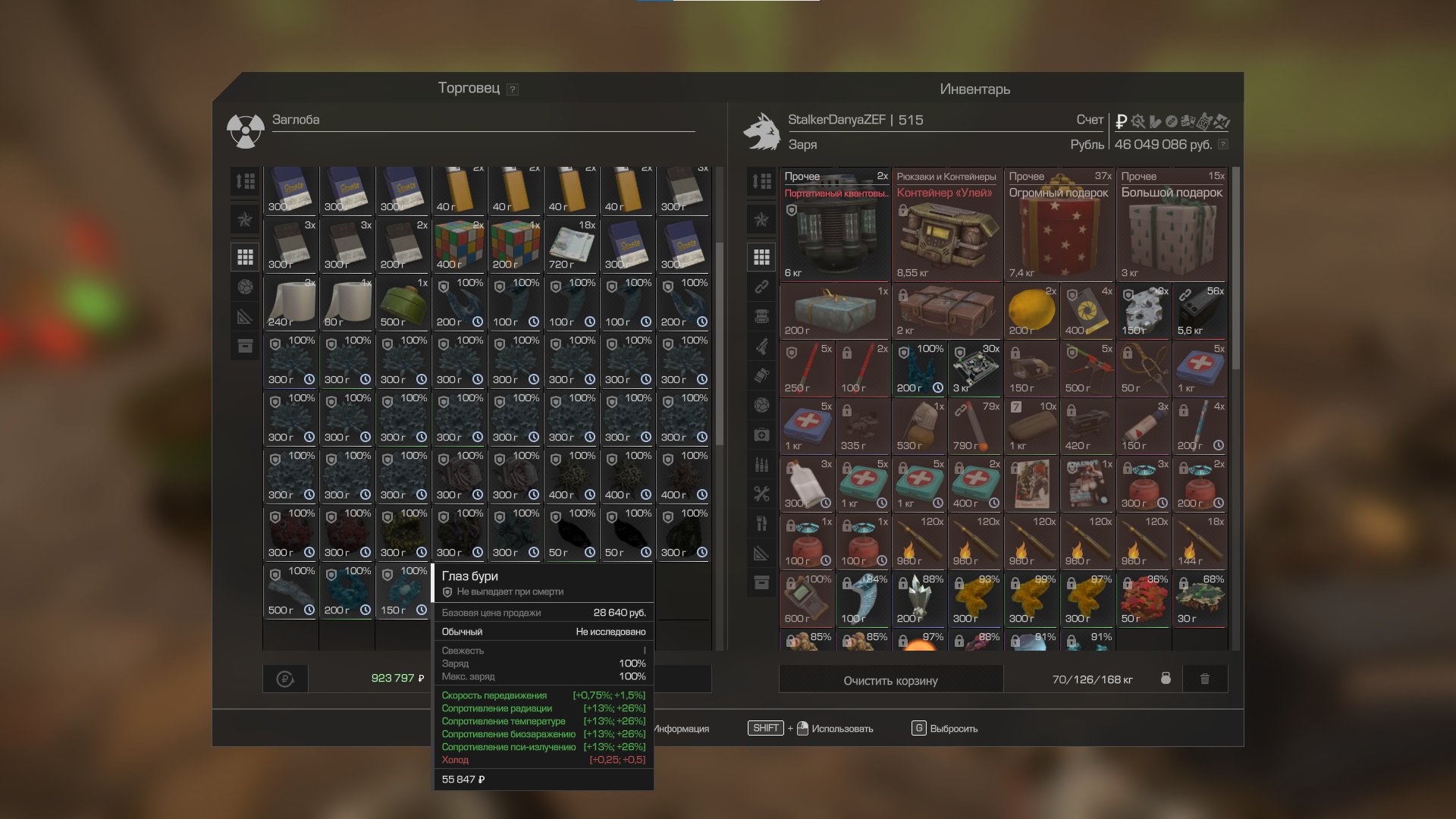Select the weapon filter in inventory sidebar
Viewport: 1456px width, 819px height.
coord(761,346)
